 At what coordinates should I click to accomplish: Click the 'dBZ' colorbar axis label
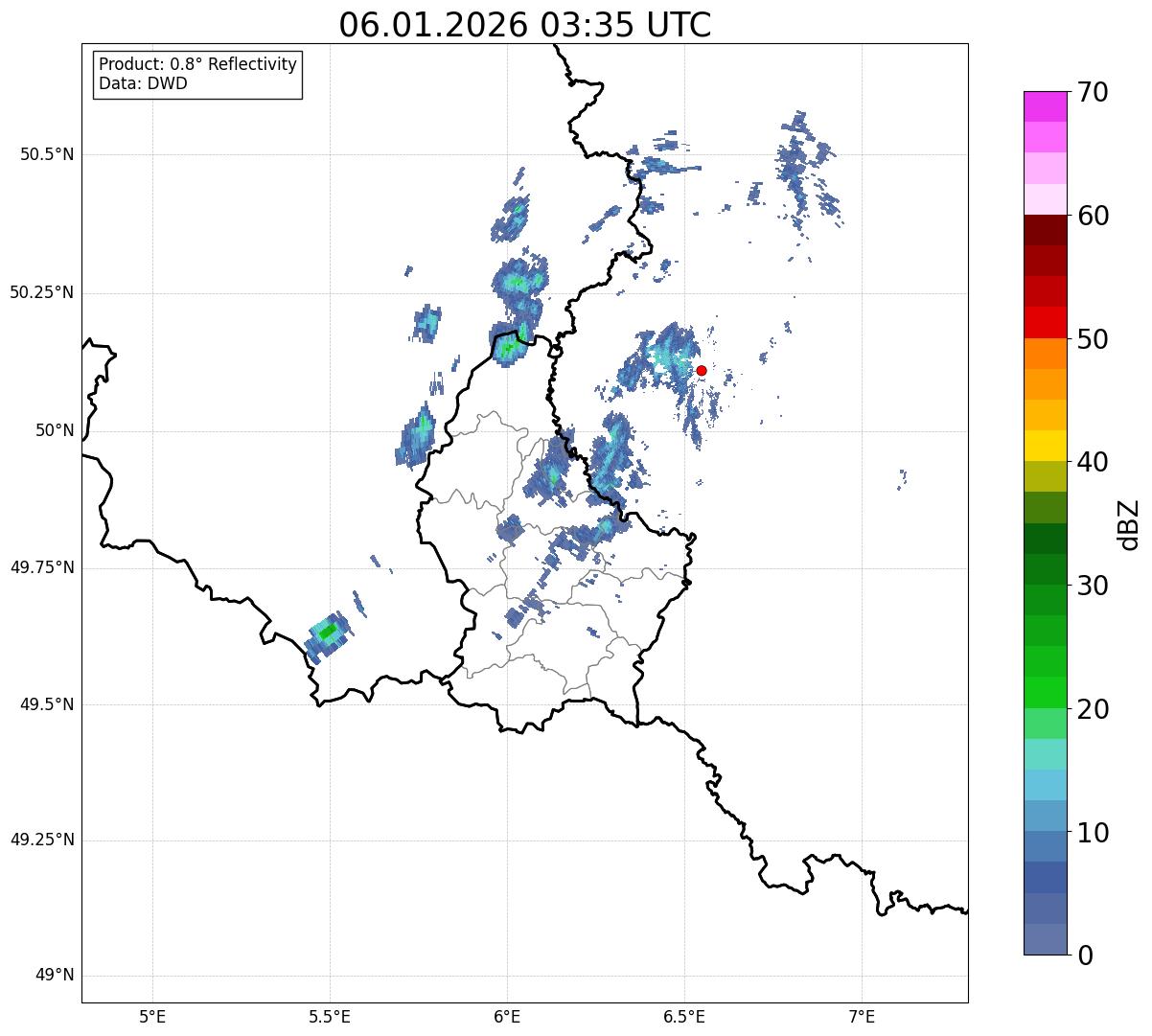[x=1129, y=523]
